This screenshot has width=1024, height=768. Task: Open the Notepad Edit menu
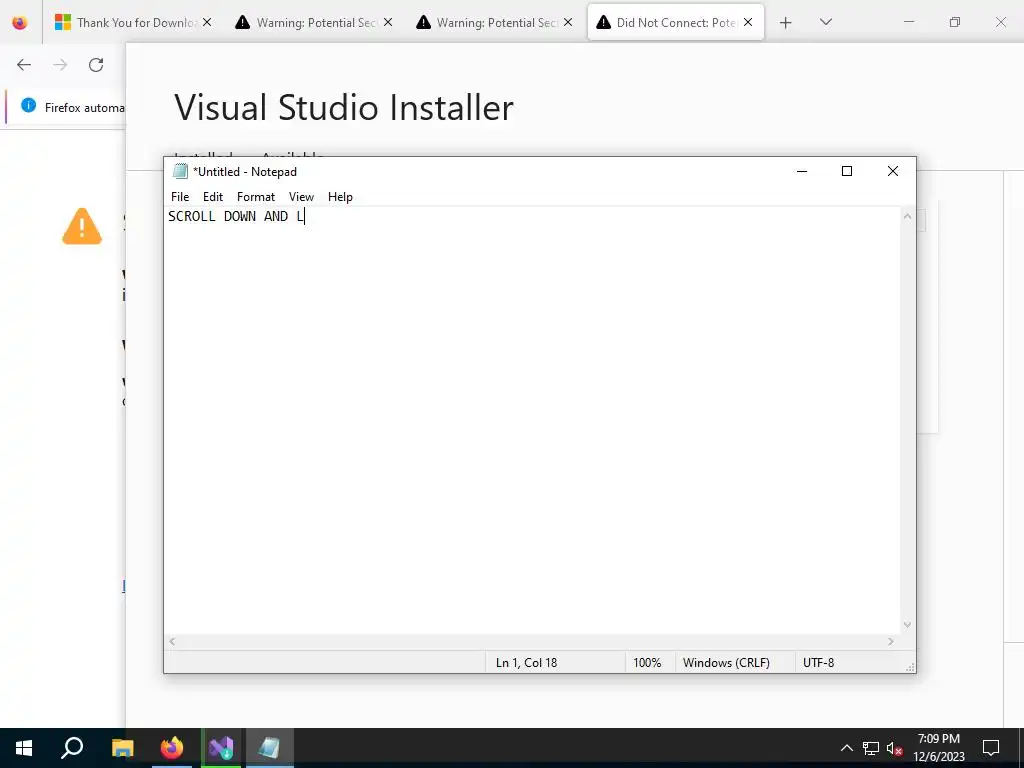point(213,197)
